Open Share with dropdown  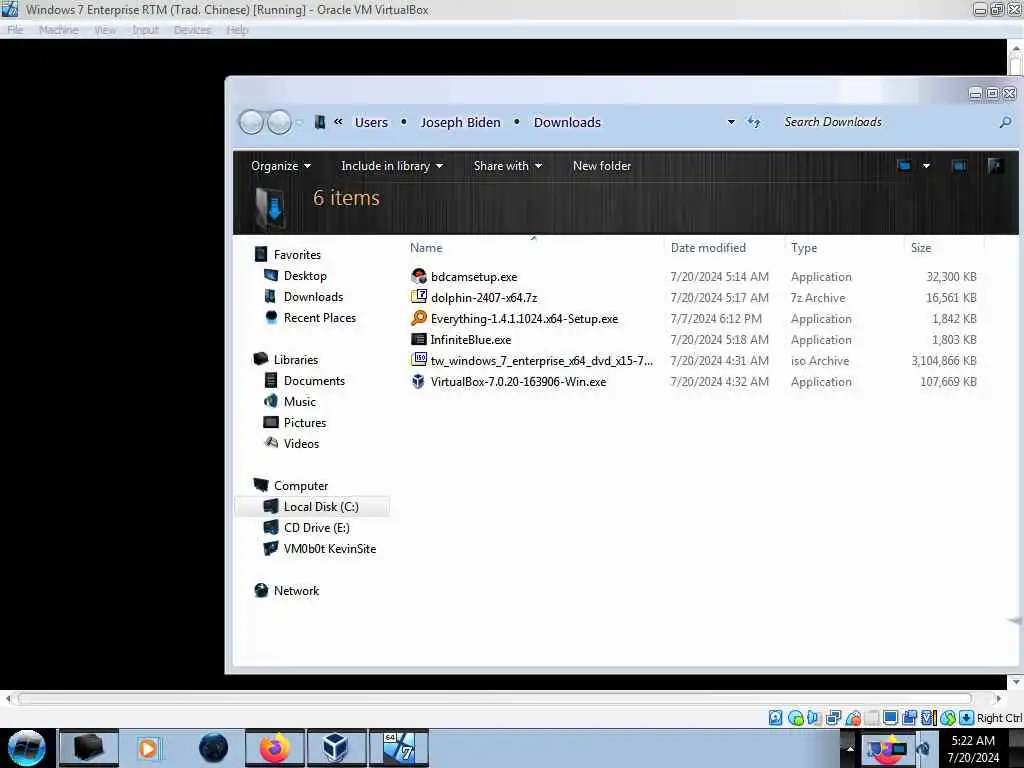click(507, 166)
